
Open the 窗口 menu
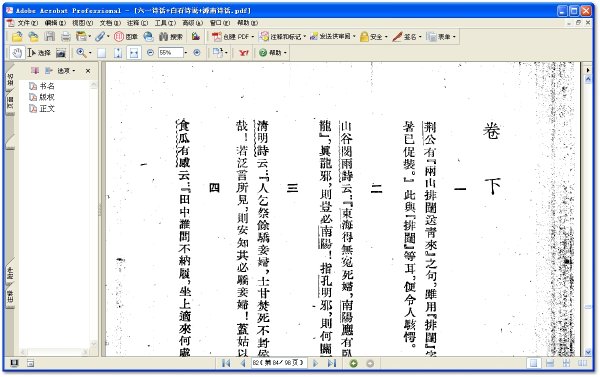coord(220,23)
